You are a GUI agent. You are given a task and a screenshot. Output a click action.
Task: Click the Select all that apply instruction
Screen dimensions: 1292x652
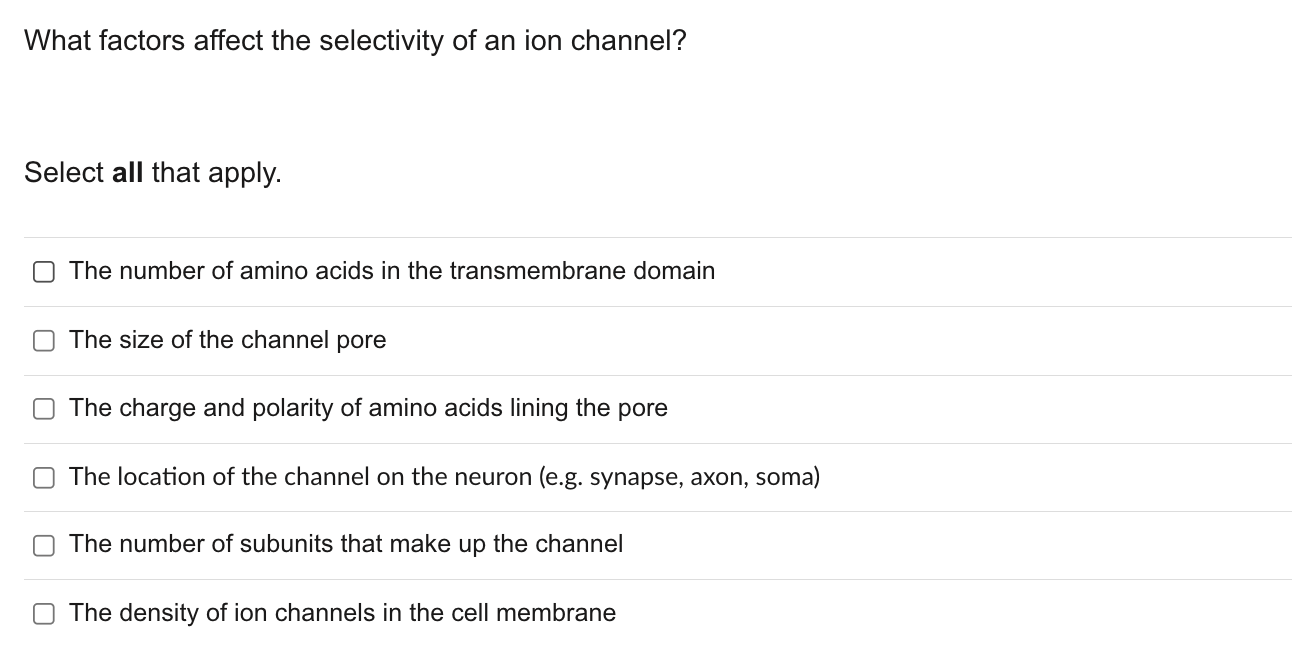point(152,172)
